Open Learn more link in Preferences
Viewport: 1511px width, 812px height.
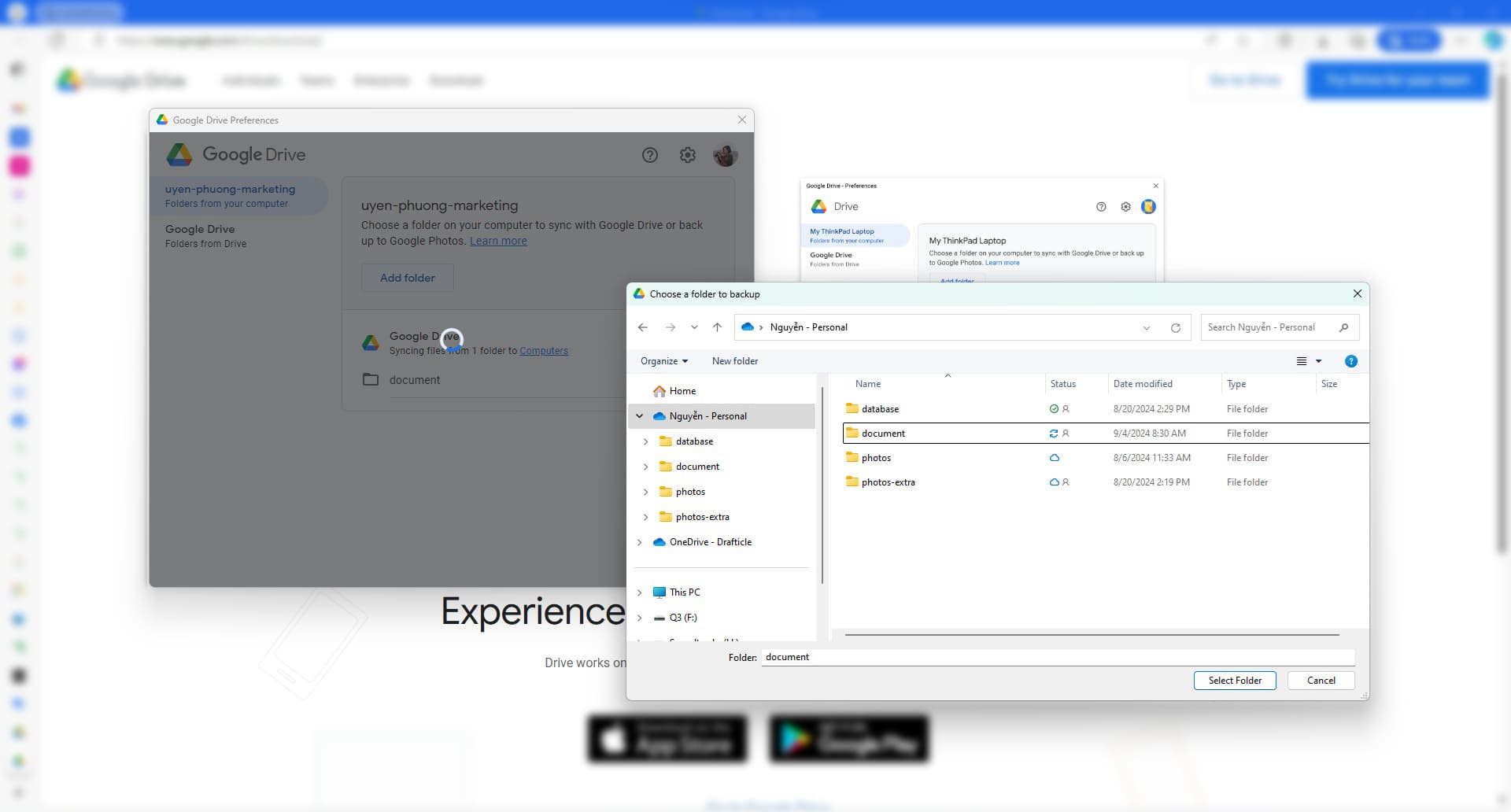pyautogui.click(x=498, y=241)
